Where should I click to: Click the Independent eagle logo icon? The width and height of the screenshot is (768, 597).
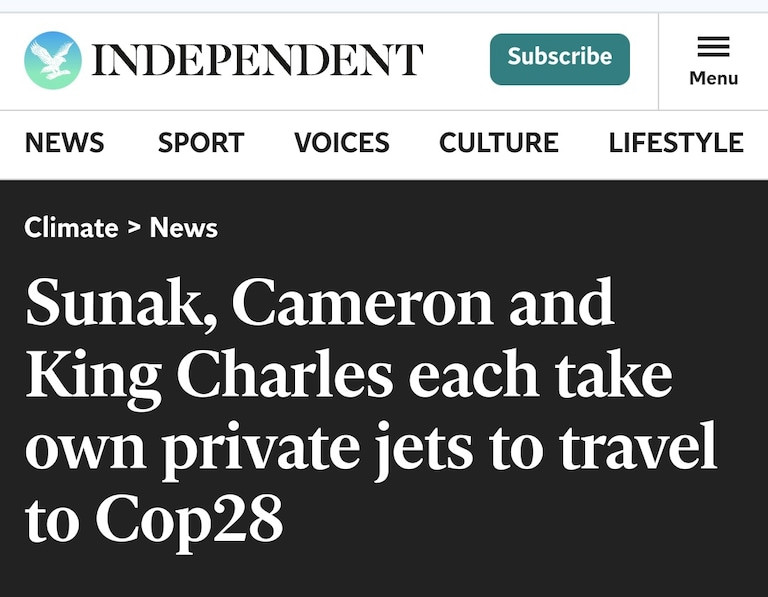point(53,60)
